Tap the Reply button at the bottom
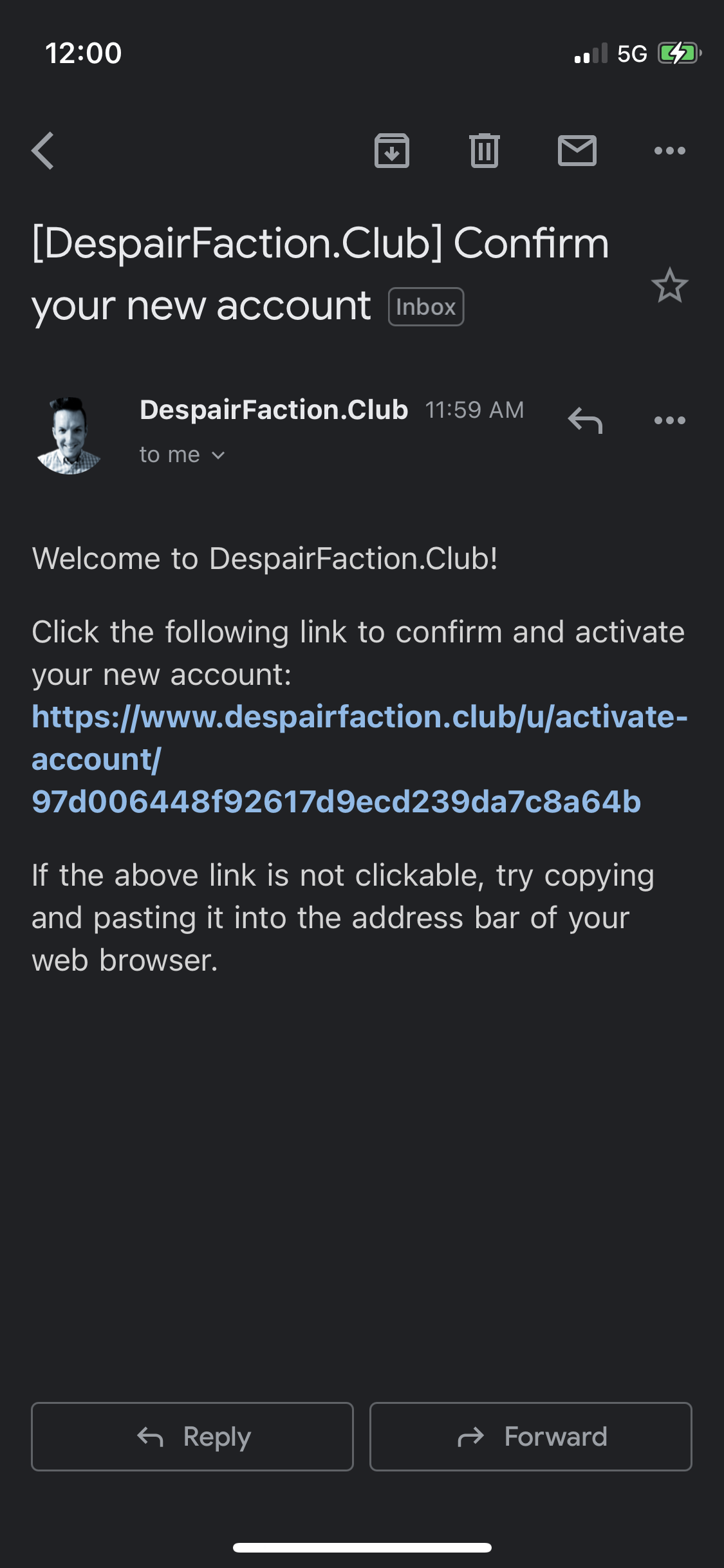The height and width of the screenshot is (1568, 724). pyautogui.click(x=192, y=1437)
